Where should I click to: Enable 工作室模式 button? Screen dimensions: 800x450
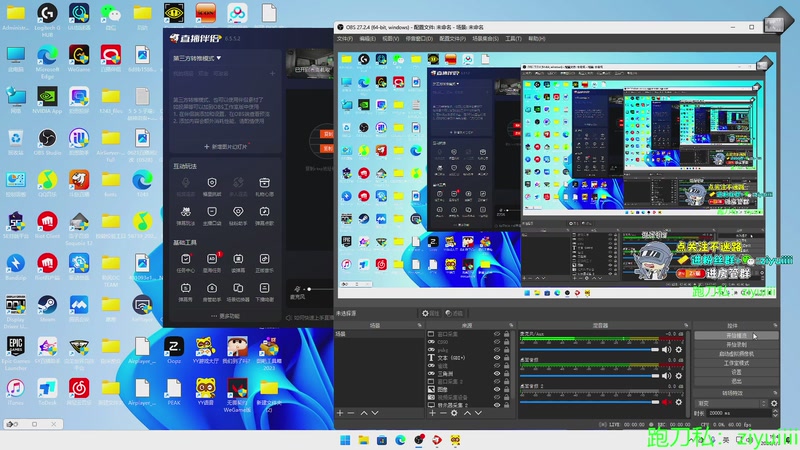(x=736, y=363)
